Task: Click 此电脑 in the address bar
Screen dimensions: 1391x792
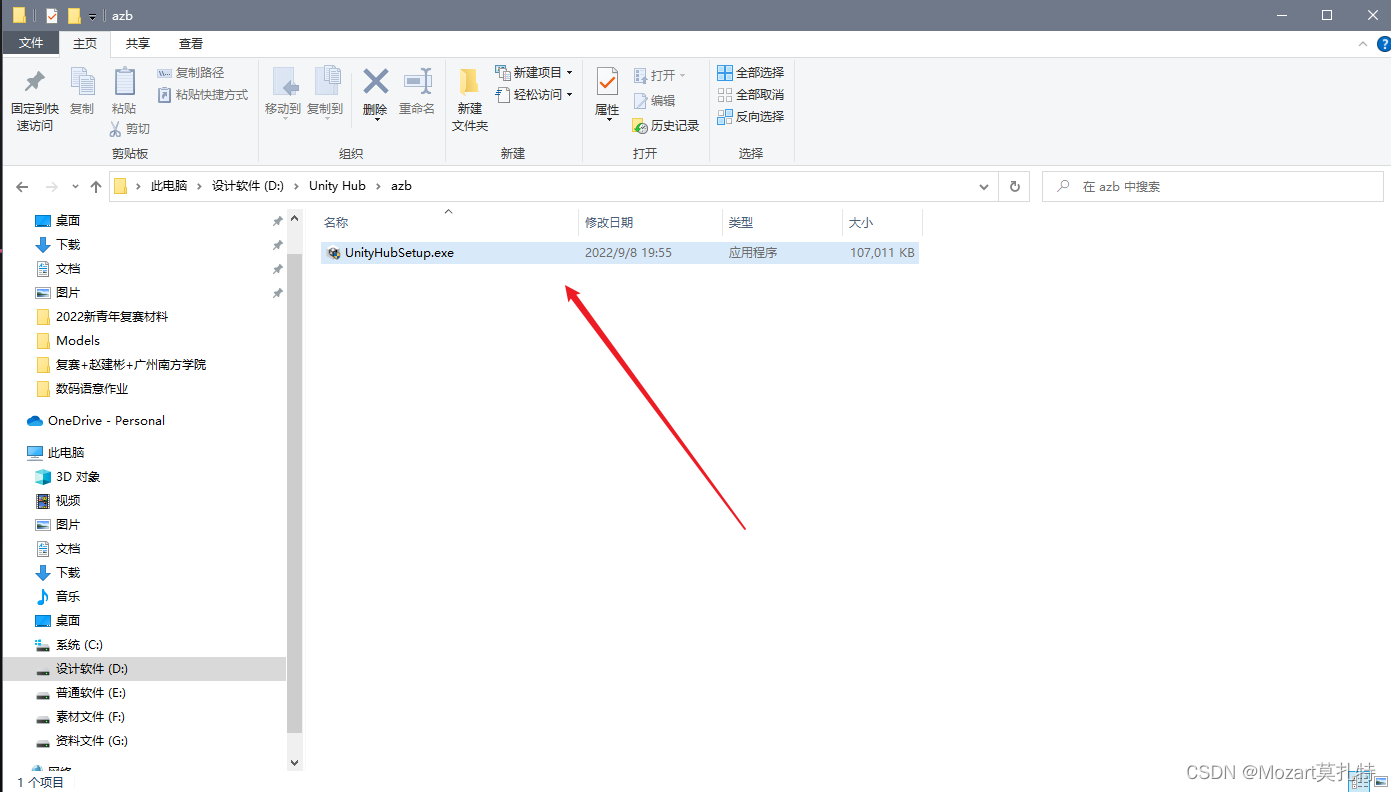Action: 169,186
